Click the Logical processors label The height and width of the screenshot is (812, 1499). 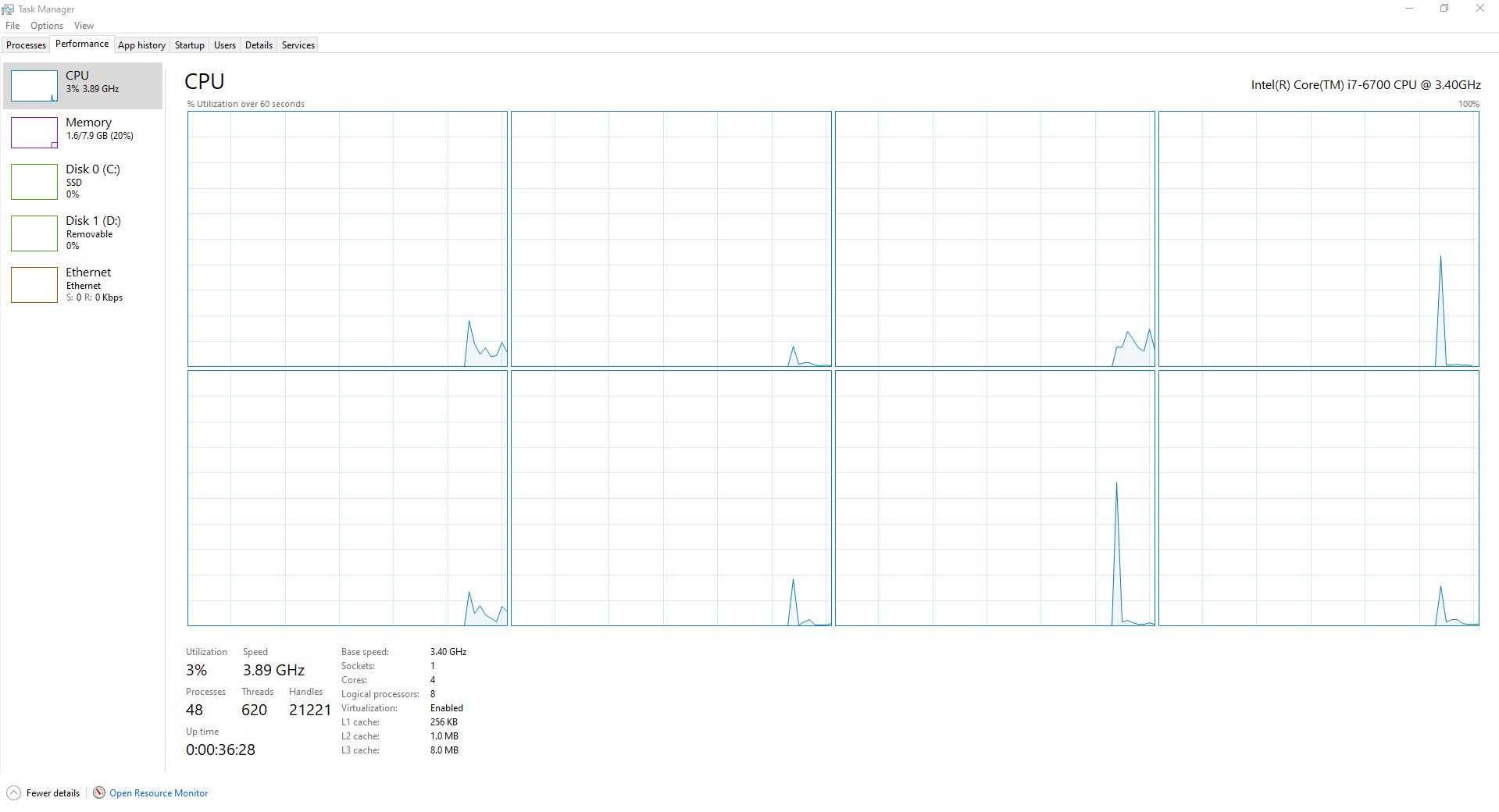point(380,694)
